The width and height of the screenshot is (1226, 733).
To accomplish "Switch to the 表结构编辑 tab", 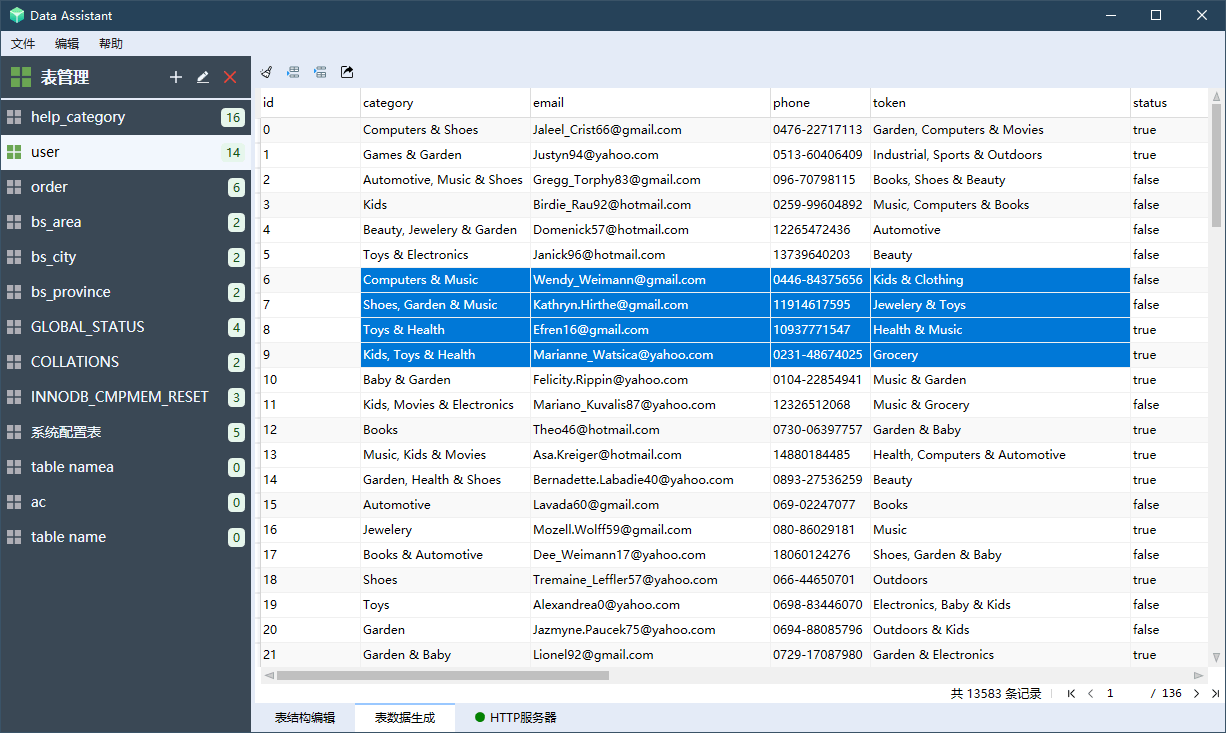I will click(305, 718).
